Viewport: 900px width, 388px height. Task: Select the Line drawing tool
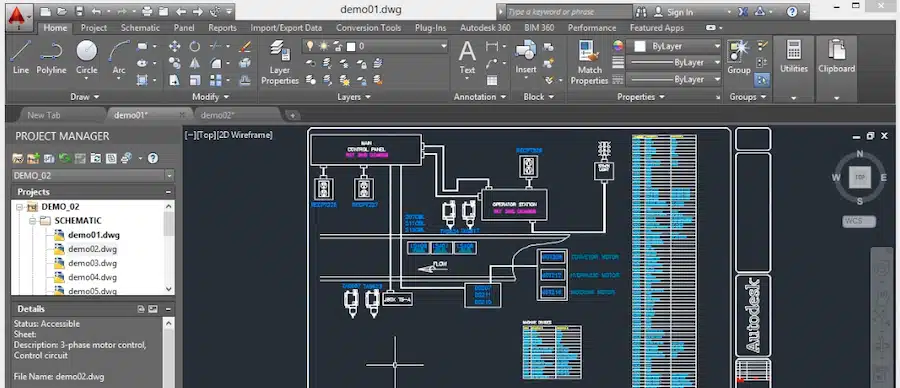21,57
